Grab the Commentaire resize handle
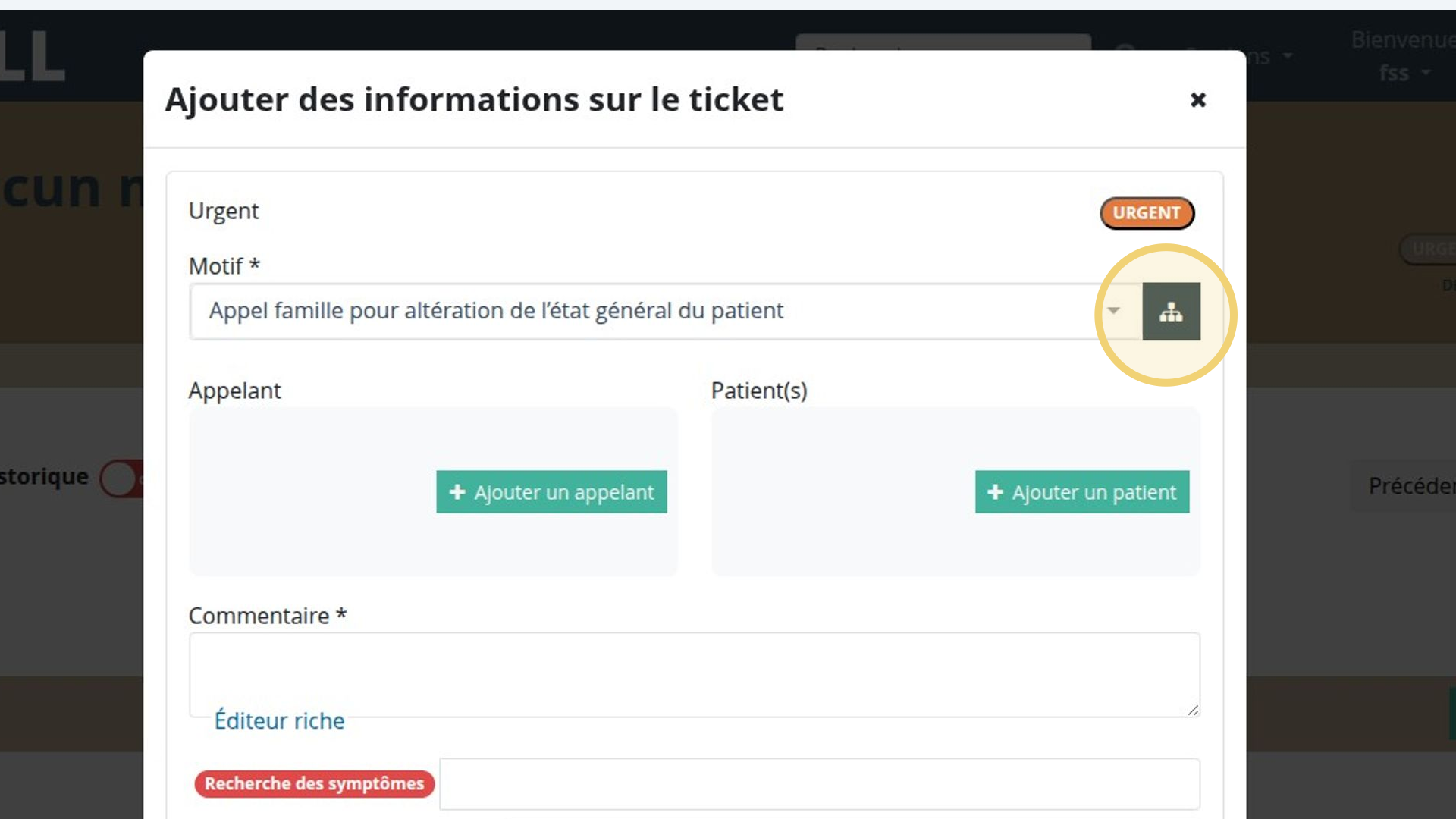 pyautogui.click(x=1193, y=710)
